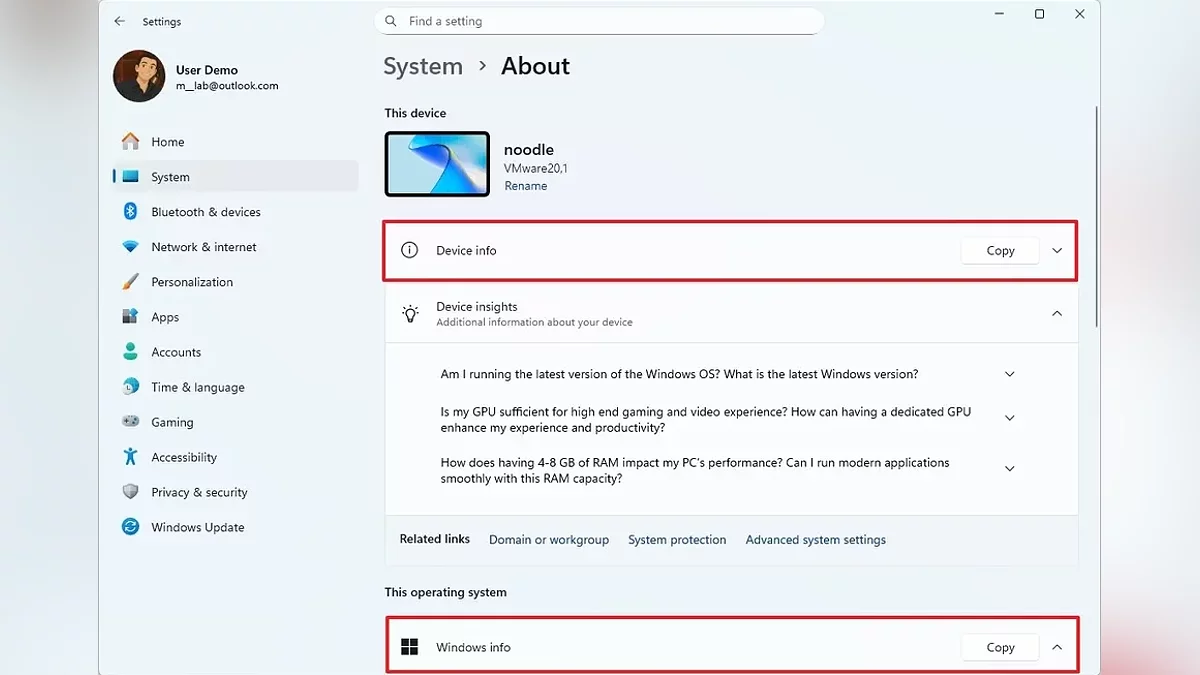Click the back arrow in Settings header
This screenshot has height=675, width=1200.
point(120,21)
